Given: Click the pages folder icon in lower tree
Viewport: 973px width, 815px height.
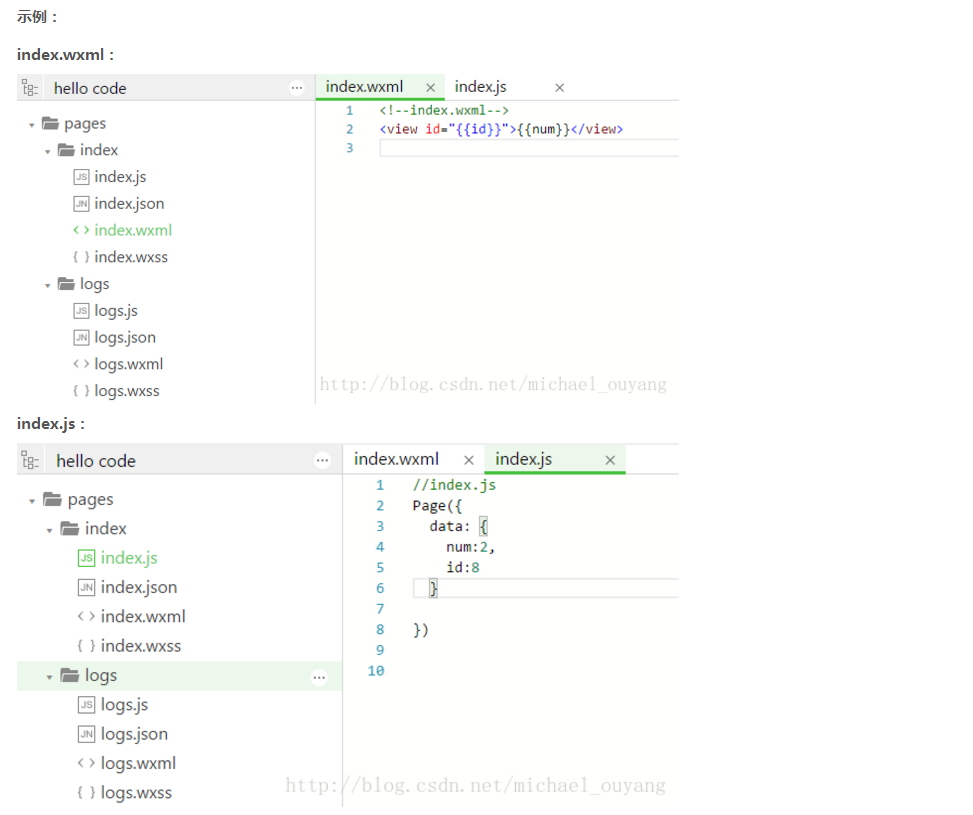Looking at the screenshot, I should pos(52,499).
